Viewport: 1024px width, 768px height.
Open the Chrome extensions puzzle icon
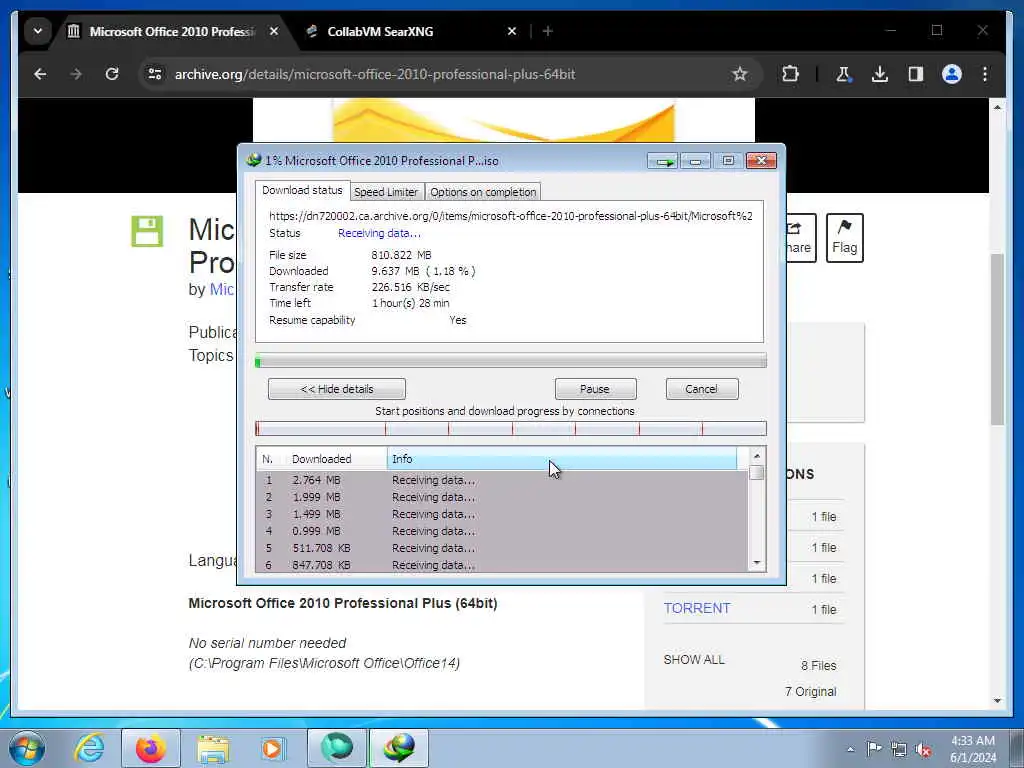(790, 74)
